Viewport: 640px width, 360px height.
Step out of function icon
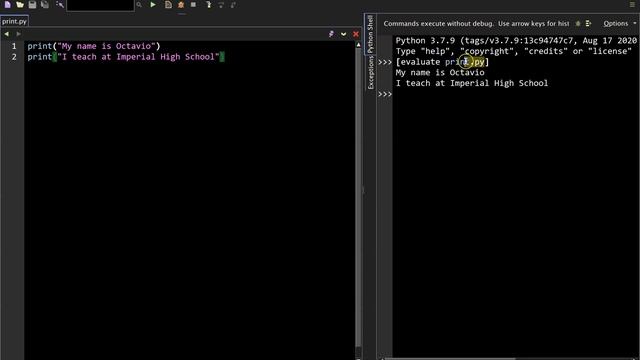pyautogui.click(x=233, y=4)
